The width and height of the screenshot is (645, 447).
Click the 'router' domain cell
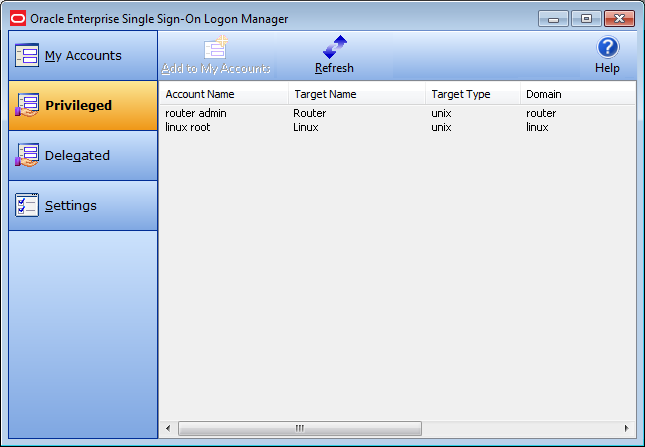[541, 113]
